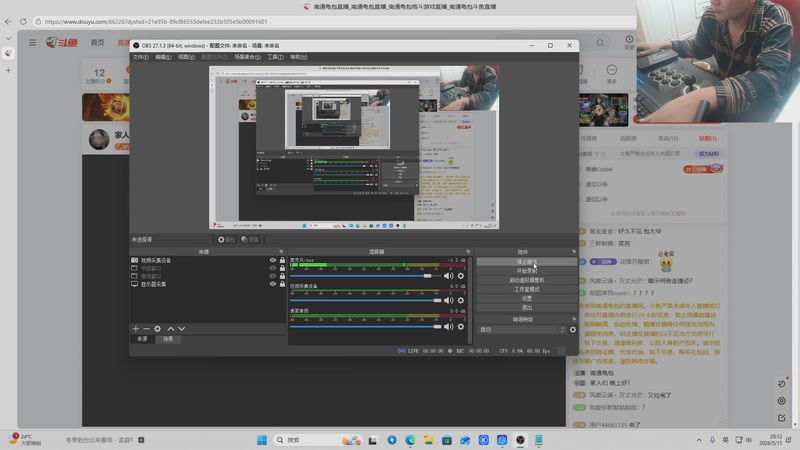Click the 停止推流 button
The image size is (800, 450).
coord(527,262)
